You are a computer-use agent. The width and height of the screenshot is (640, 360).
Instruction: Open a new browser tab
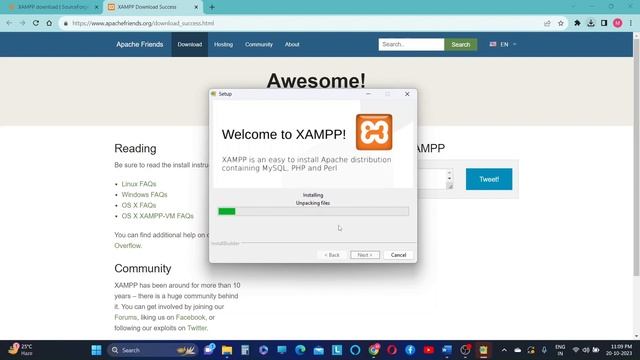(x=212, y=7)
